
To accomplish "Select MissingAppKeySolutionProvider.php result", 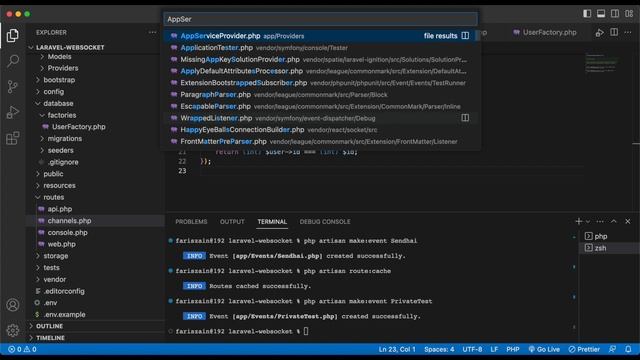I will click(x=320, y=60).
